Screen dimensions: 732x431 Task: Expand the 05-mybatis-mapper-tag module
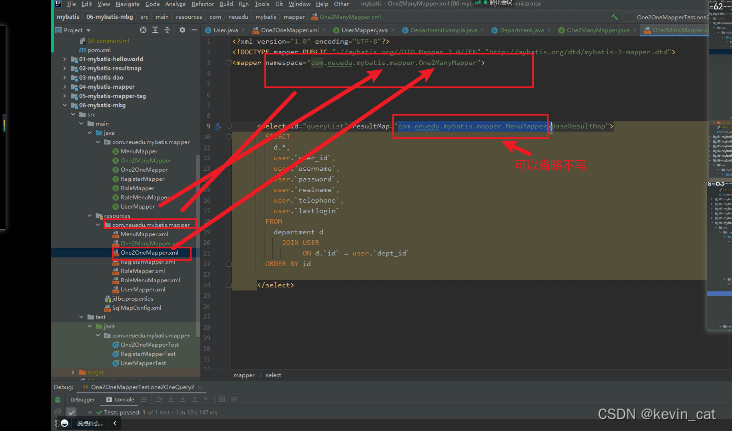tap(65, 96)
